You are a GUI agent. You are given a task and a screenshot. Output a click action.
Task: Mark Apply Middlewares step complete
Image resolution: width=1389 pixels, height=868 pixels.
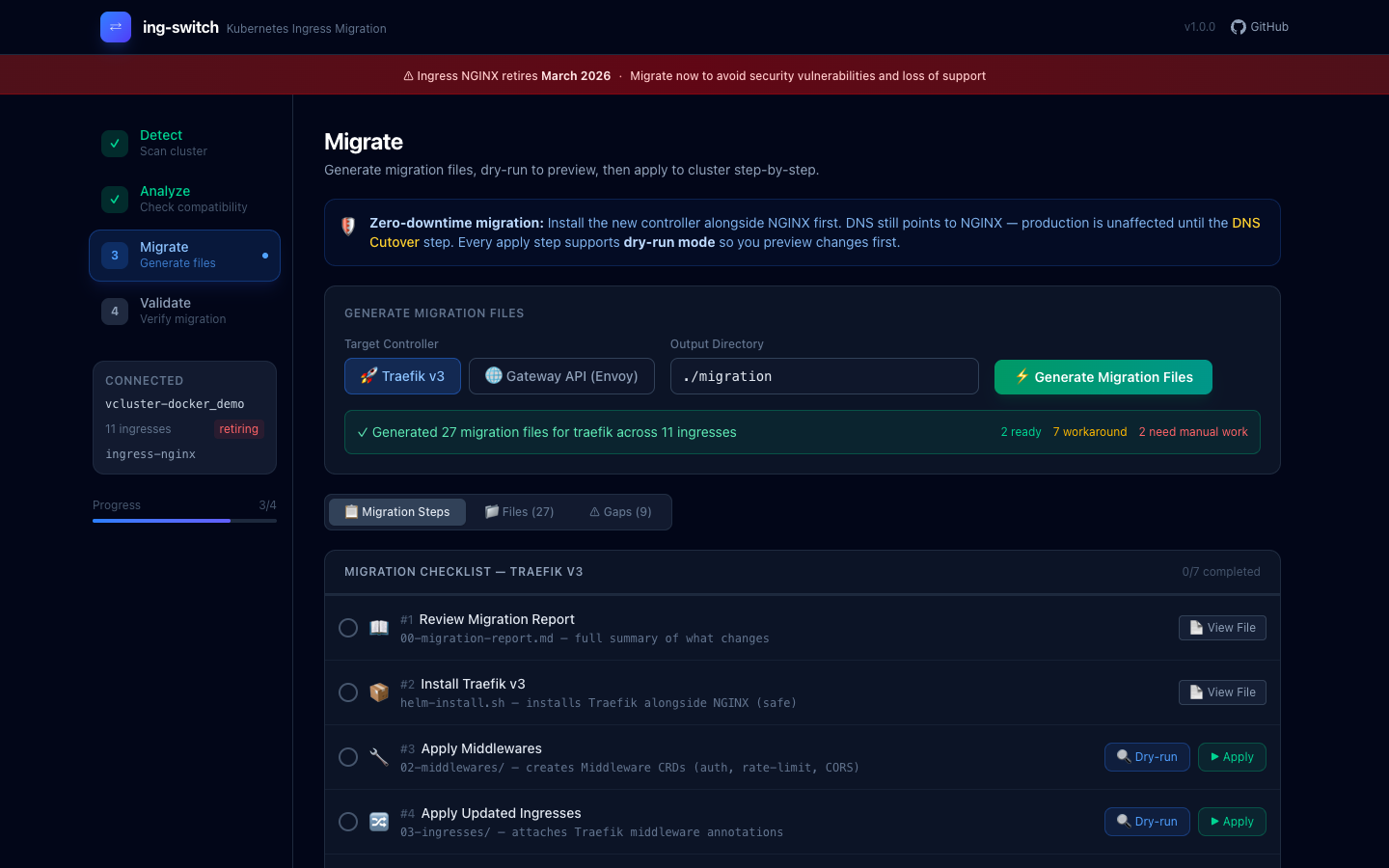point(348,757)
